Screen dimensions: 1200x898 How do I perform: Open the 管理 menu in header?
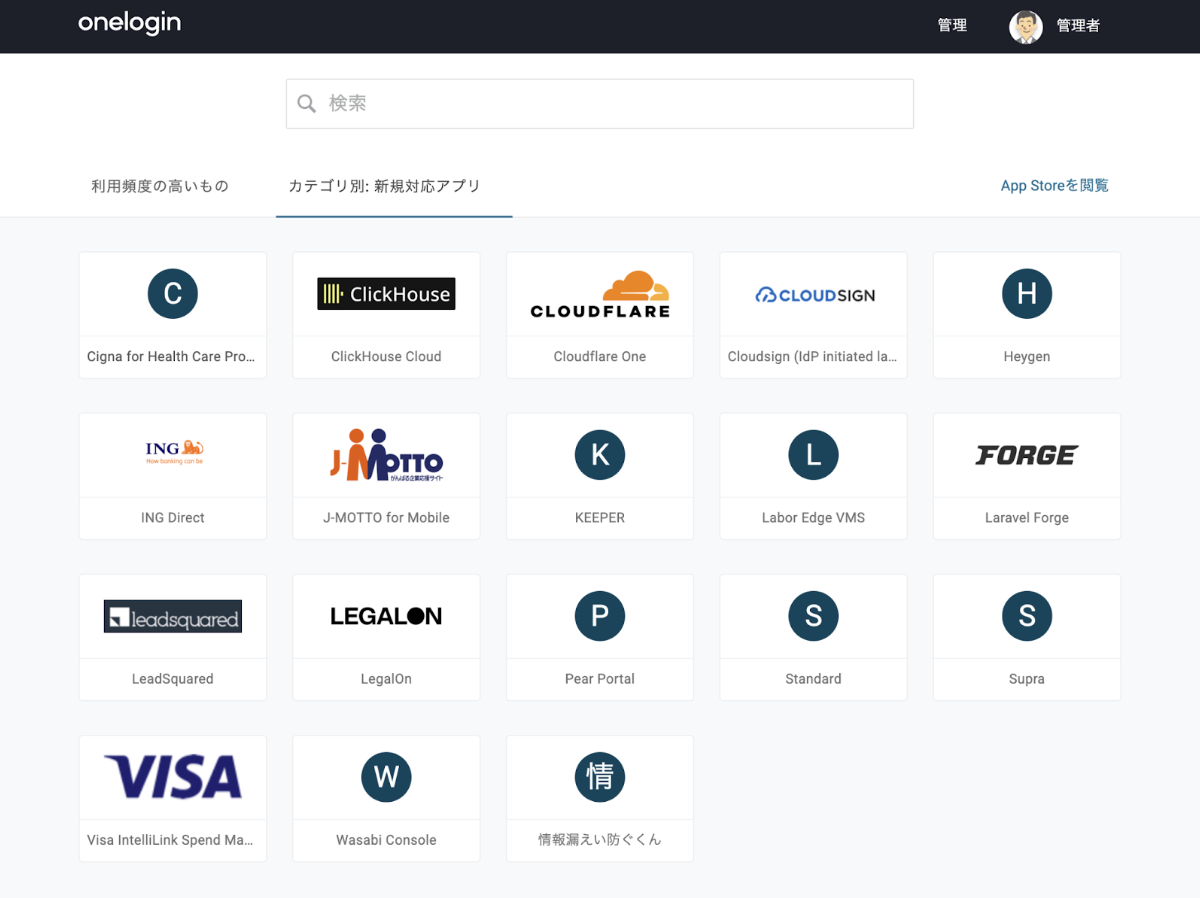coord(952,26)
